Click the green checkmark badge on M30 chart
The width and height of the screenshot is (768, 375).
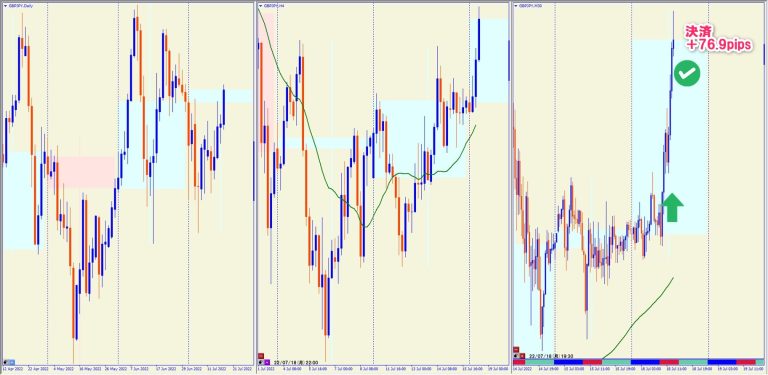point(687,73)
